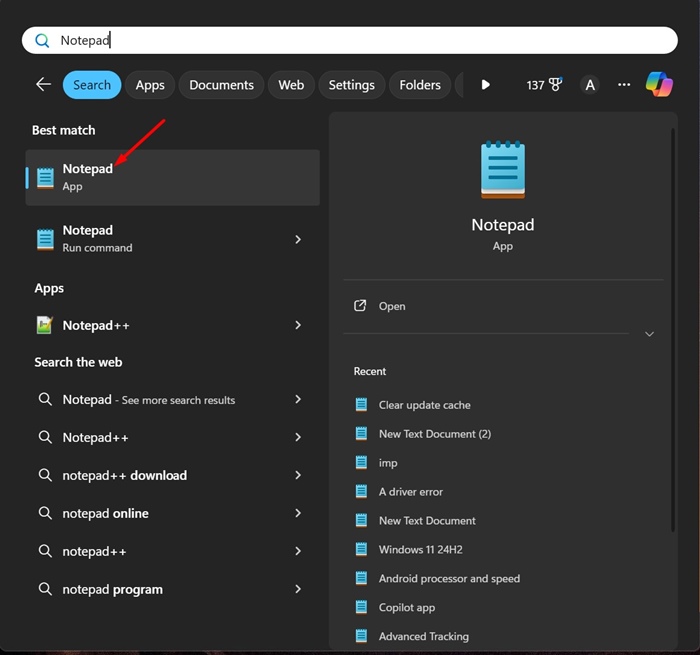700x655 pixels.
Task: Open recent file Clear update cache
Action: pyautogui.click(x=424, y=405)
